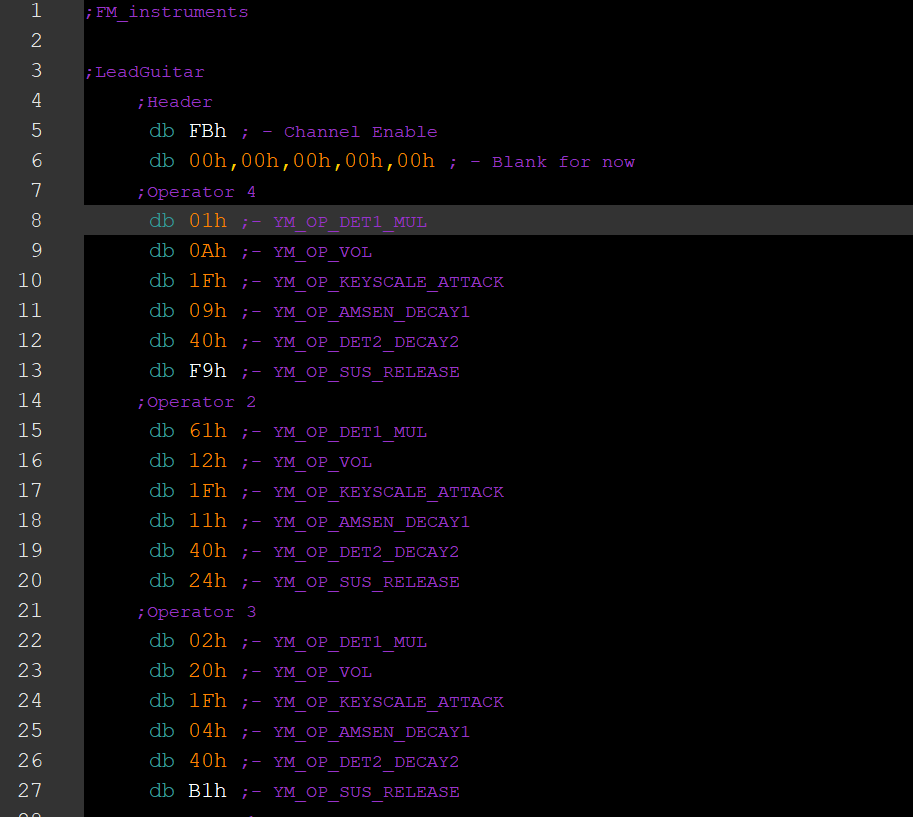Screen dimensions: 913x817
Task: Click "YM_OP_DET1_MUL" on line 15
Action: click(x=350, y=432)
